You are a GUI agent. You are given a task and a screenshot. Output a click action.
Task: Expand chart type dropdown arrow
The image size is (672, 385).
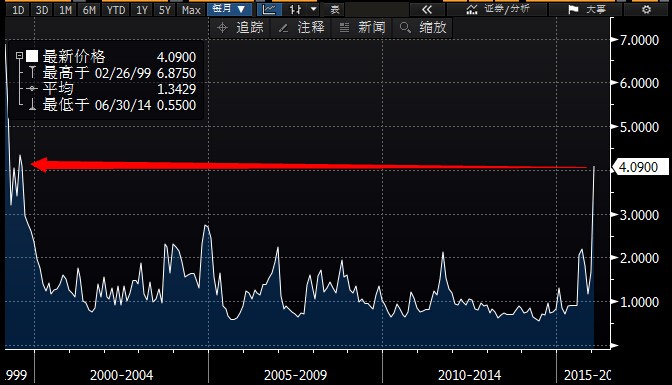[x=314, y=9]
